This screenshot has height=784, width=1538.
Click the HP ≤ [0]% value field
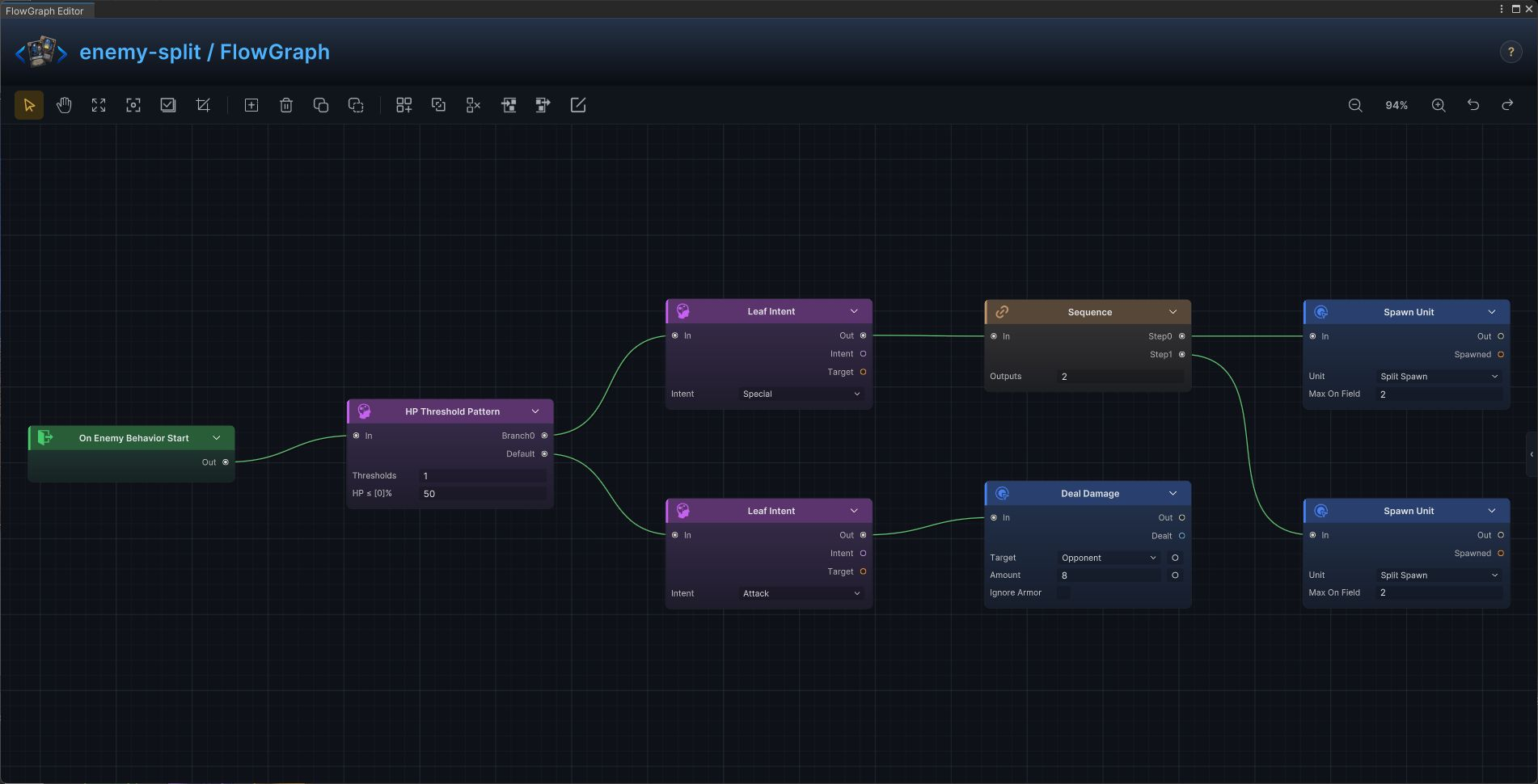(x=483, y=494)
